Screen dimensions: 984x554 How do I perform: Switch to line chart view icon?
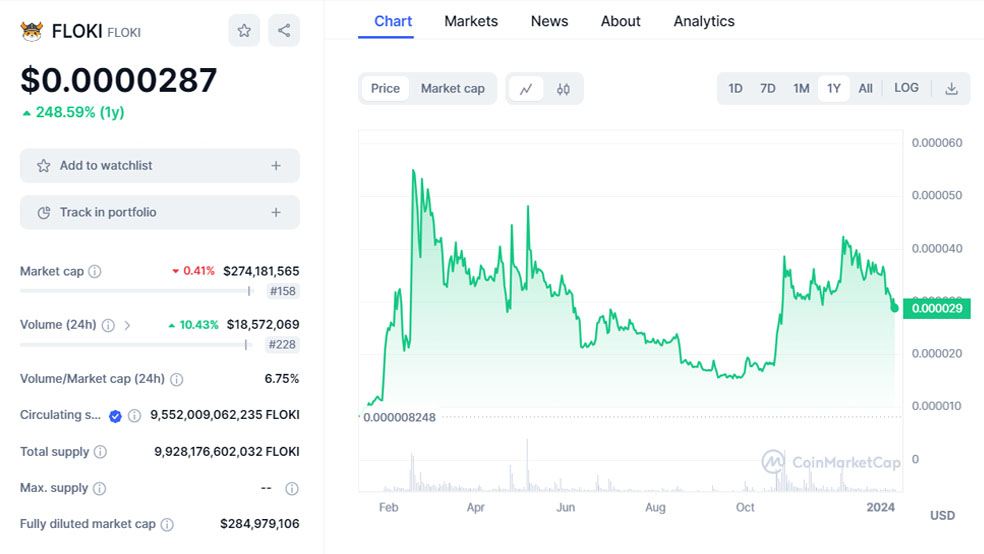click(526, 89)
